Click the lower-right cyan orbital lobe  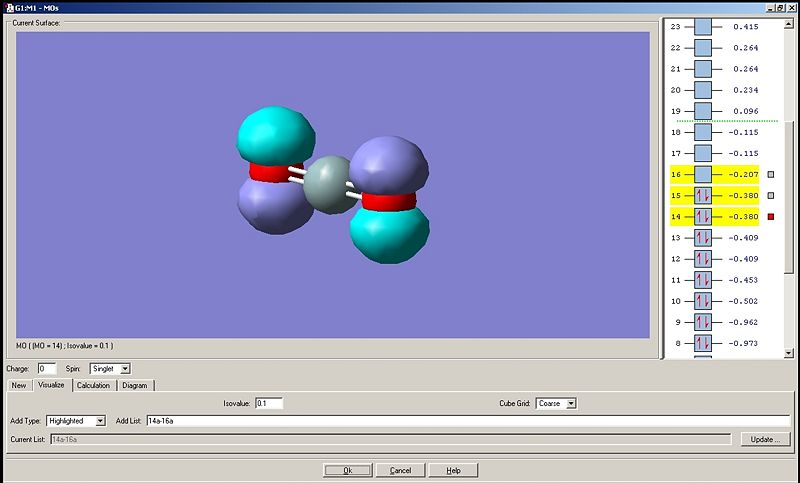coord(390,235)
